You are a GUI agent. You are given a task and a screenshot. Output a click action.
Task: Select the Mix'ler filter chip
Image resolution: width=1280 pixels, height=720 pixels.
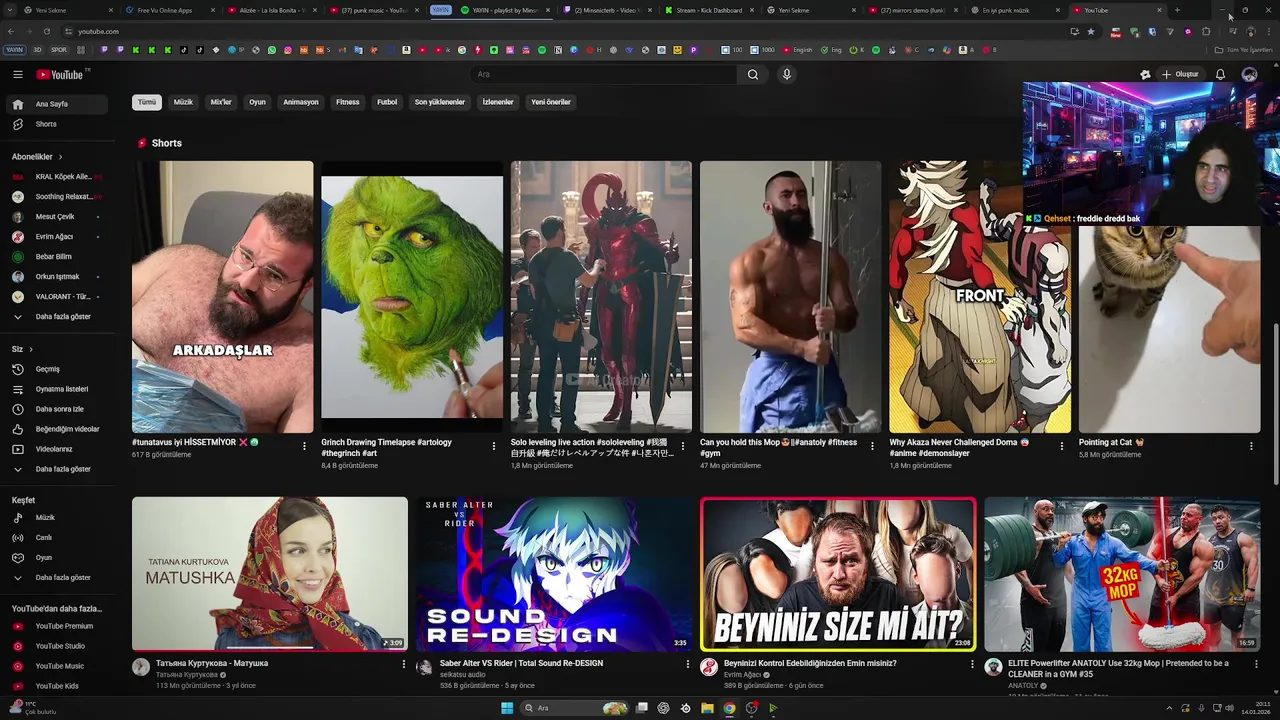point(221,102)
